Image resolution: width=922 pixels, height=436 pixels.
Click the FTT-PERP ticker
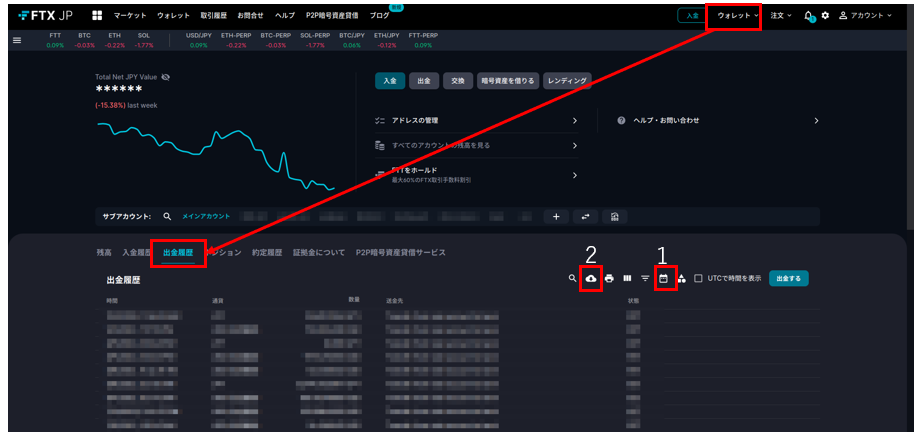click(x=423, y=40)
